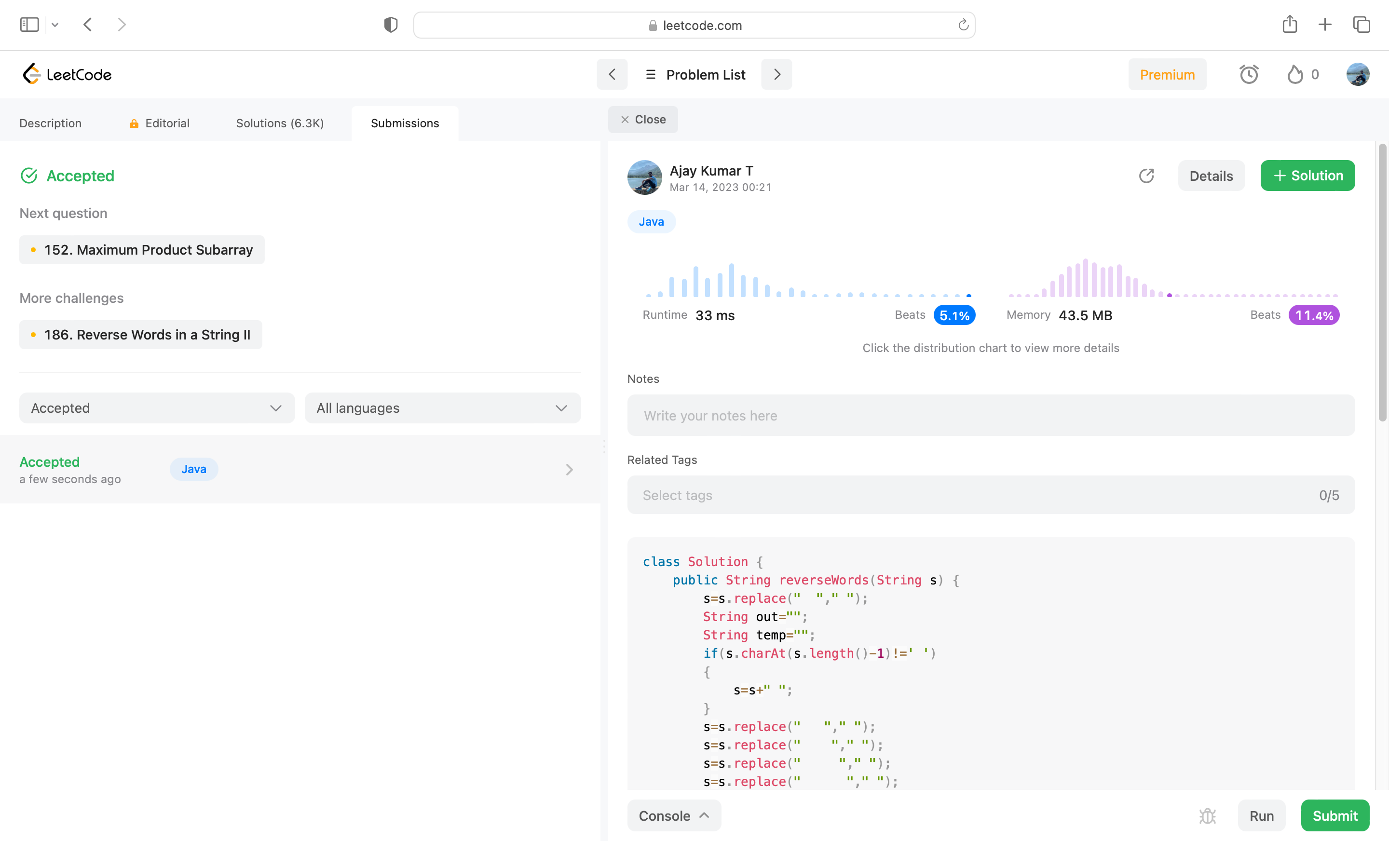Click Safari's privacy shield icon
The height and width of the screenshot is (868, 1389).
tap(391, 25)
